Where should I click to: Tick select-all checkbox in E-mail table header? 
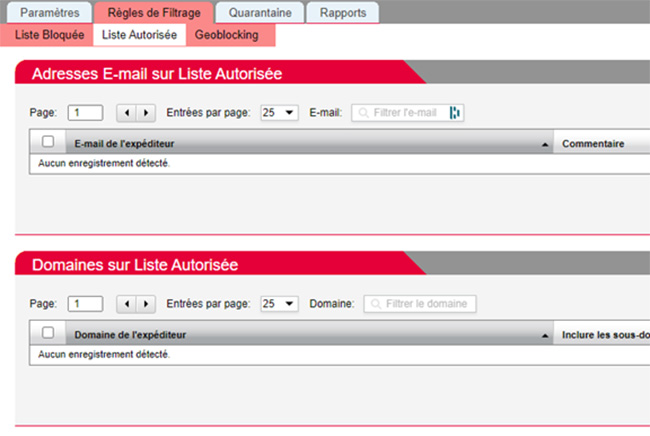pyautogui.click(x=47, y=143)
